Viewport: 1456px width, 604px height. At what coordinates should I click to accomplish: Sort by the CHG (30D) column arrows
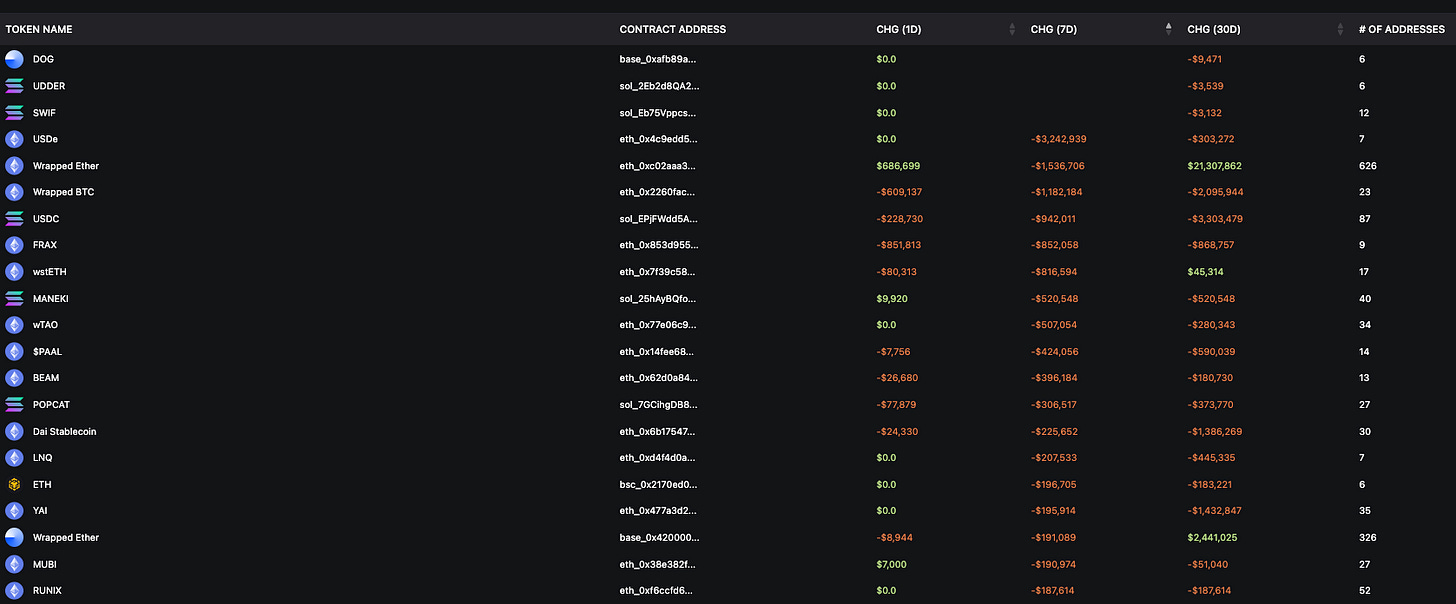coord(1341,29)
